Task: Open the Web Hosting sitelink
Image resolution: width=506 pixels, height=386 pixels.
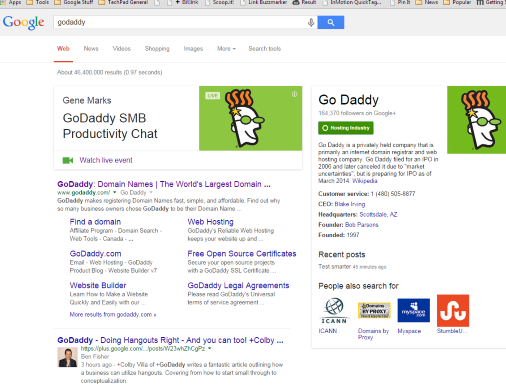Action: coord(210,222)
